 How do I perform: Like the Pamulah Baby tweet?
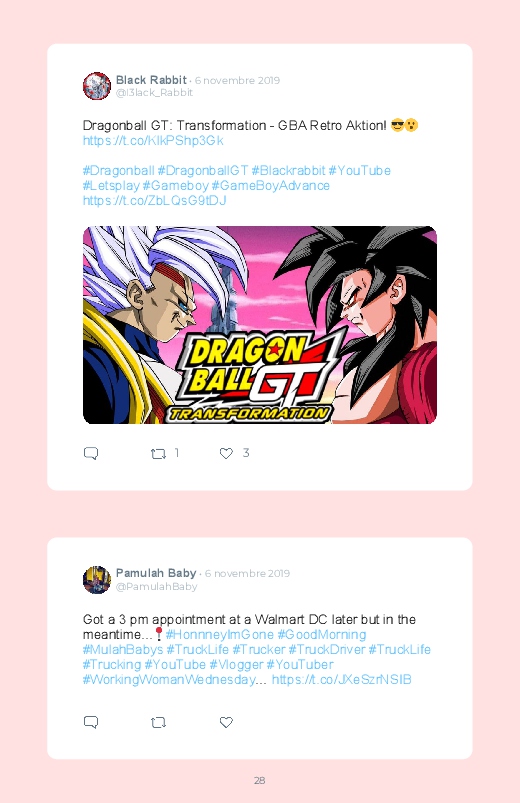tap(226, 722)
